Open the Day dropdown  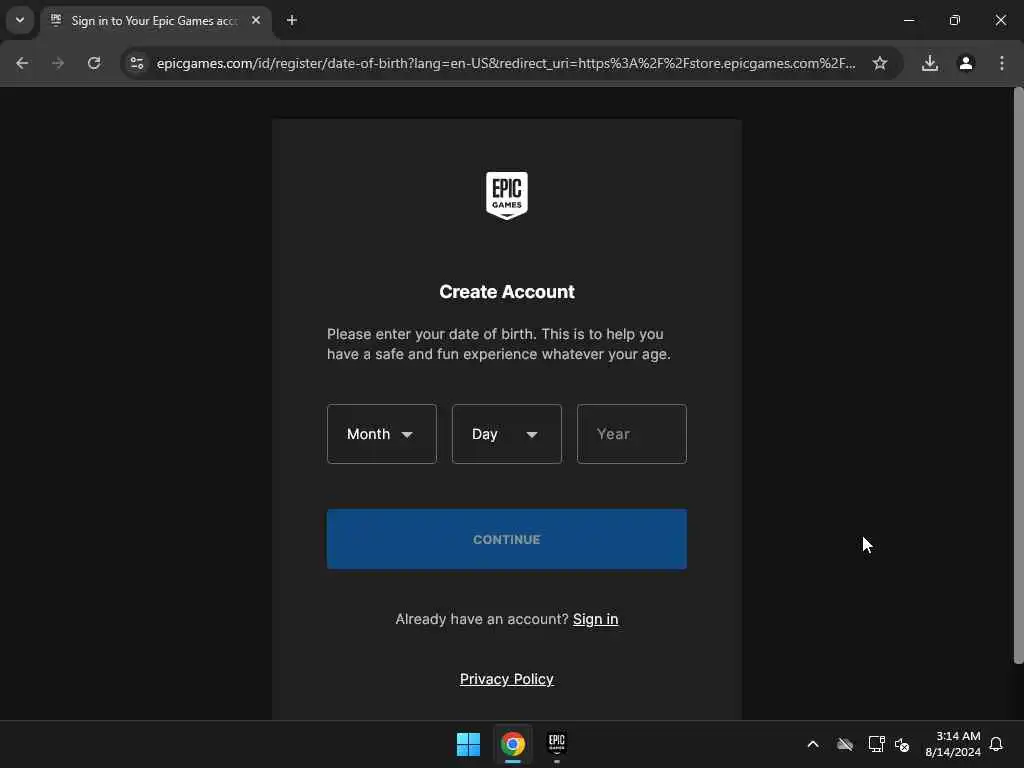(x=506, y=434)
